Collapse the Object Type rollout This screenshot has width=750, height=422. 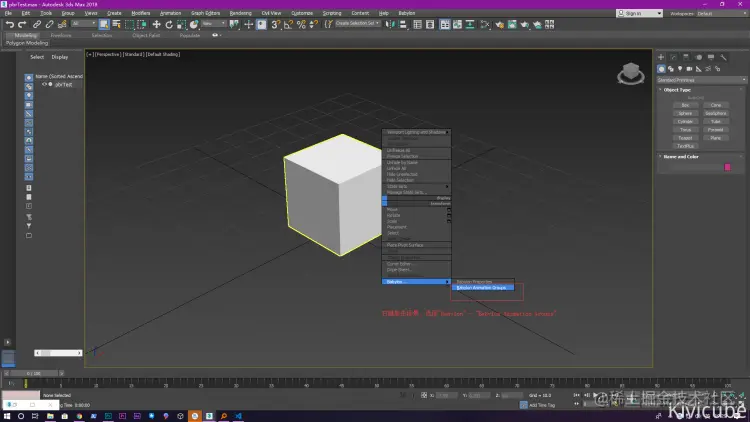point(677,90)
